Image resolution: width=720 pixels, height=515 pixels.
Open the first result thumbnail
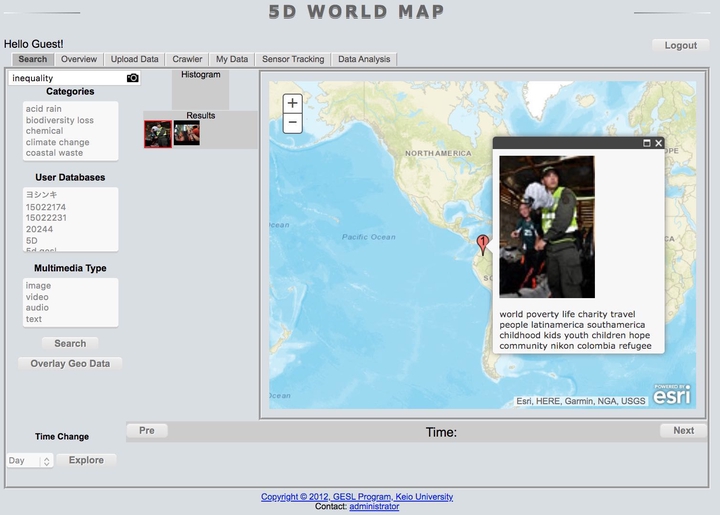point(158,134)
